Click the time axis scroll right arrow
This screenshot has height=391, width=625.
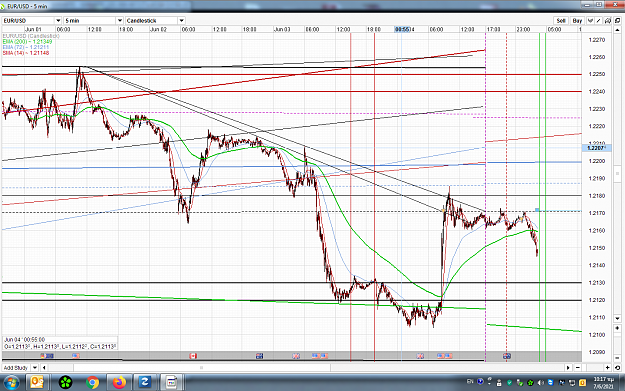[x=568, y=367]
